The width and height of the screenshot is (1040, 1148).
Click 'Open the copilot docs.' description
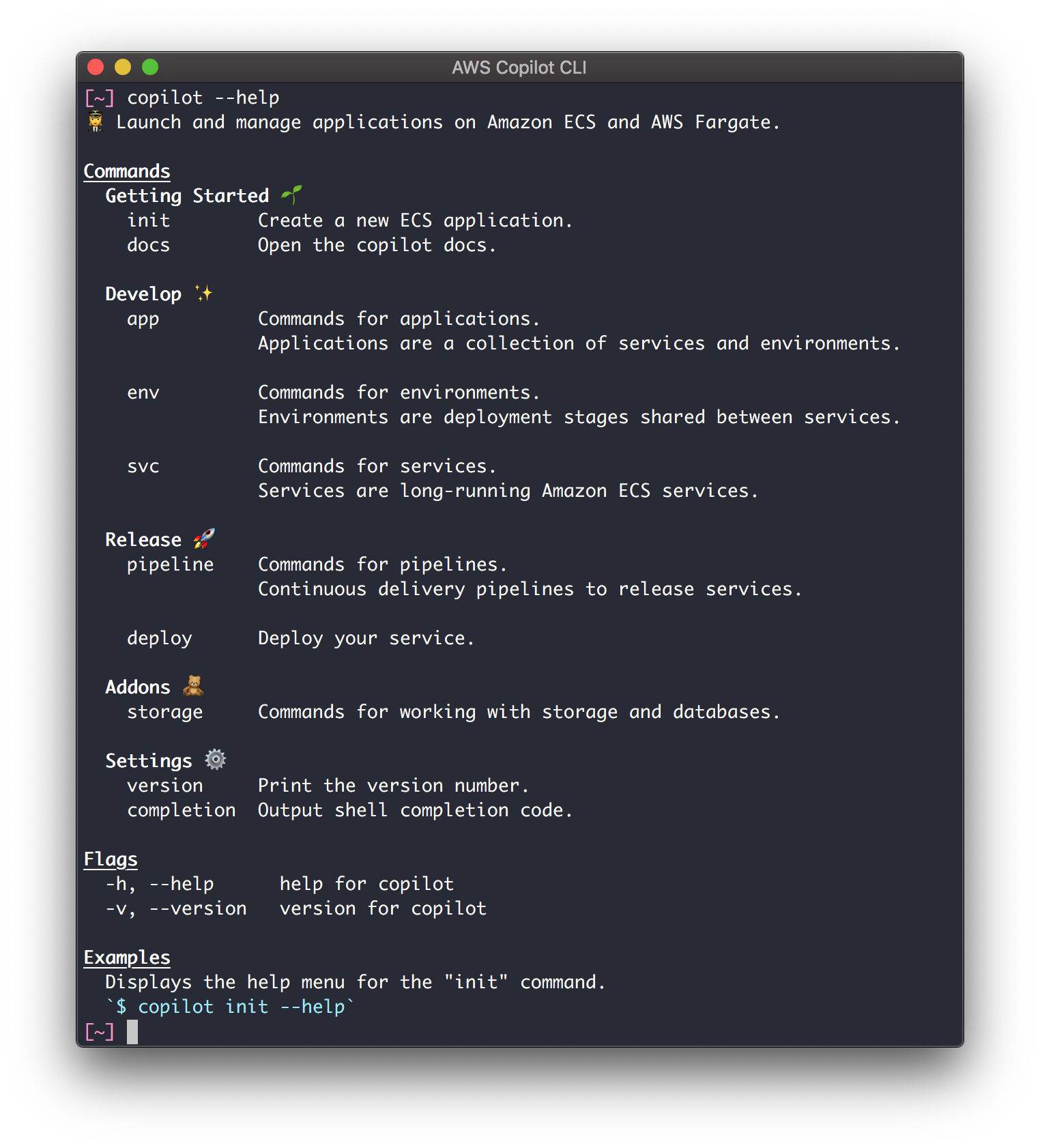[x=377, y=245]
